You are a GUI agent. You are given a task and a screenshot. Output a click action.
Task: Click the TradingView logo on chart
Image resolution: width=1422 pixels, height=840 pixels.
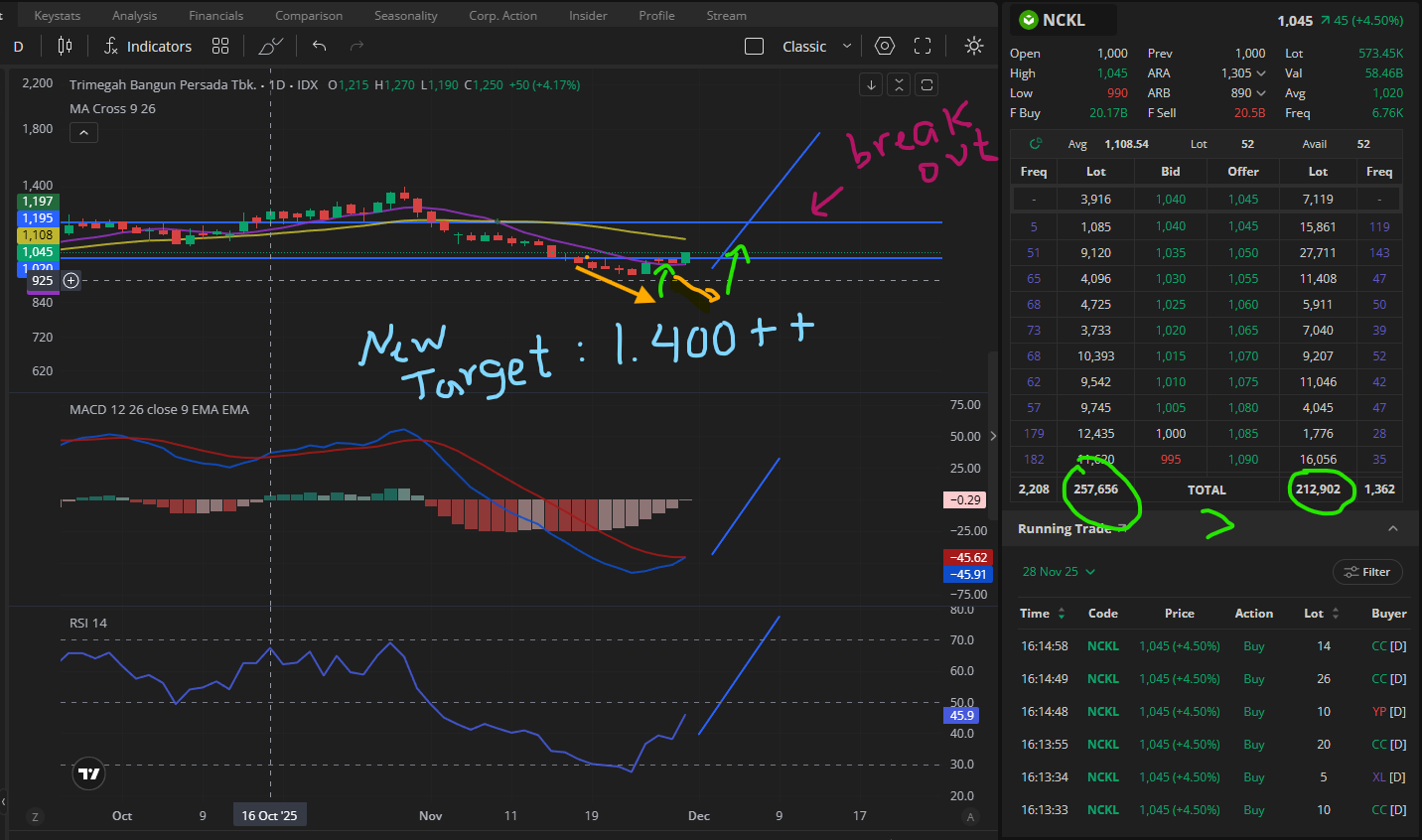point(89,773)
